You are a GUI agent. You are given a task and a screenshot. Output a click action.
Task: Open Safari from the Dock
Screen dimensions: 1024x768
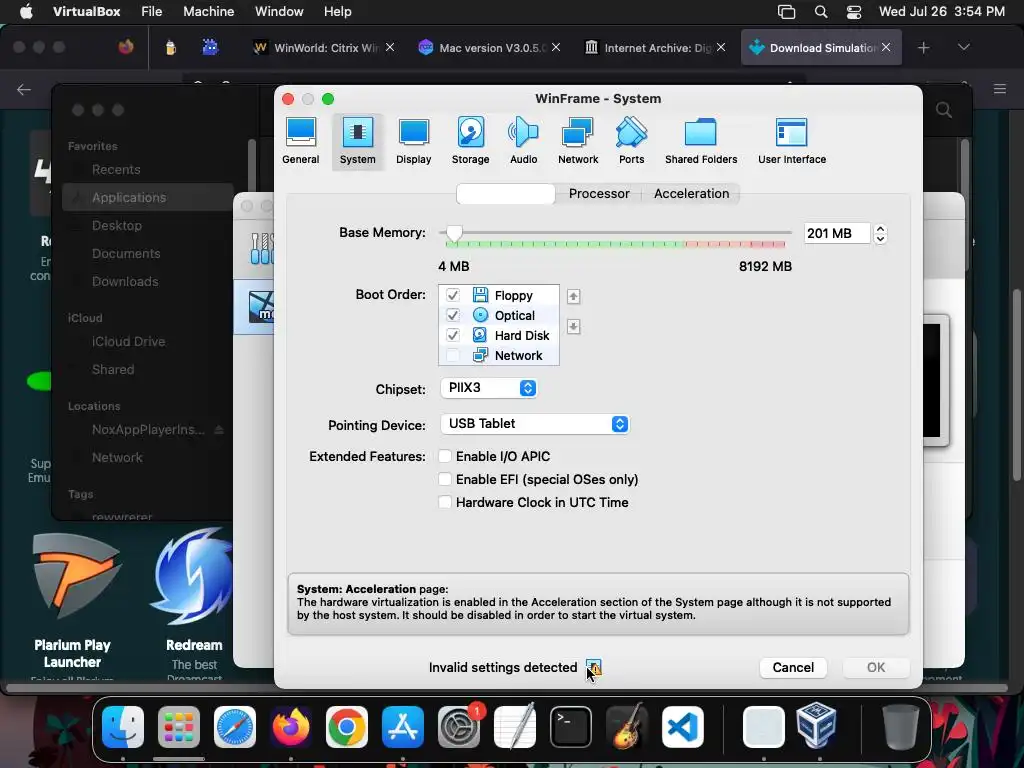(234, 727)
